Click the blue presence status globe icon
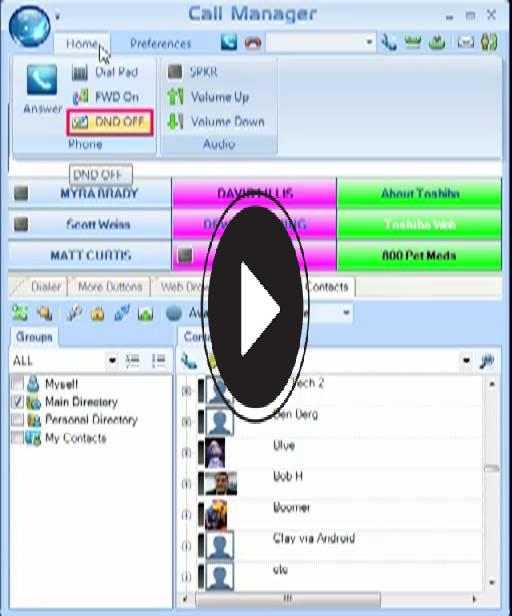 pos(174,313)
